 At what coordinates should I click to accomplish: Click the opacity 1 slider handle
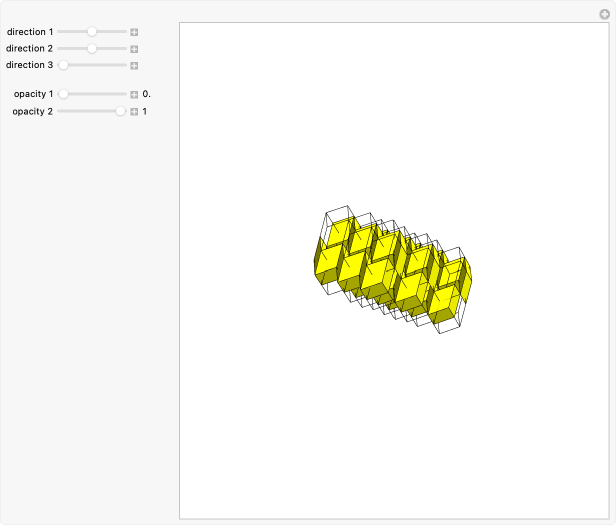pyautogui.click(x=63, y=94)
